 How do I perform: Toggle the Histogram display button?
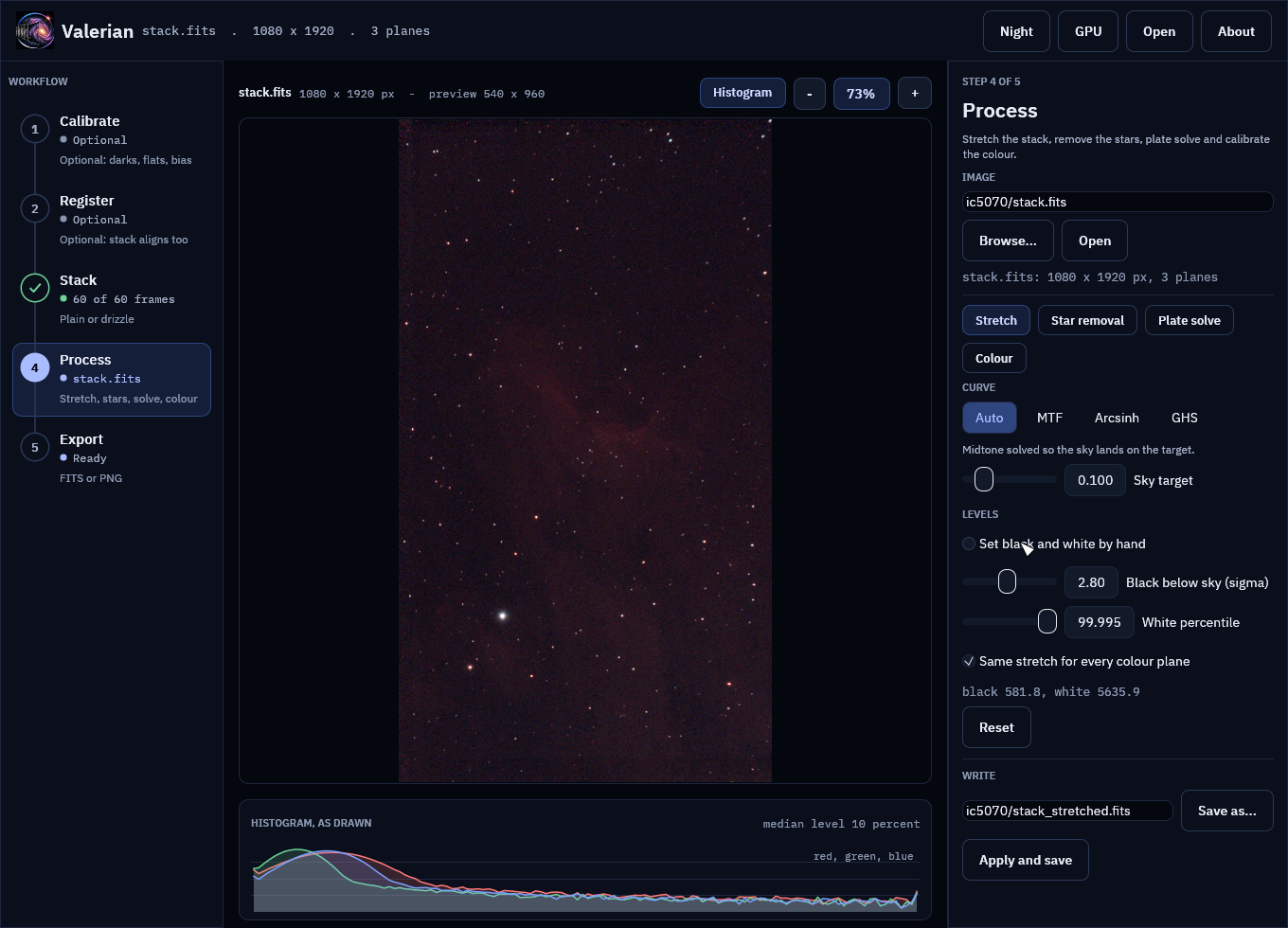[x=742, y=93]
